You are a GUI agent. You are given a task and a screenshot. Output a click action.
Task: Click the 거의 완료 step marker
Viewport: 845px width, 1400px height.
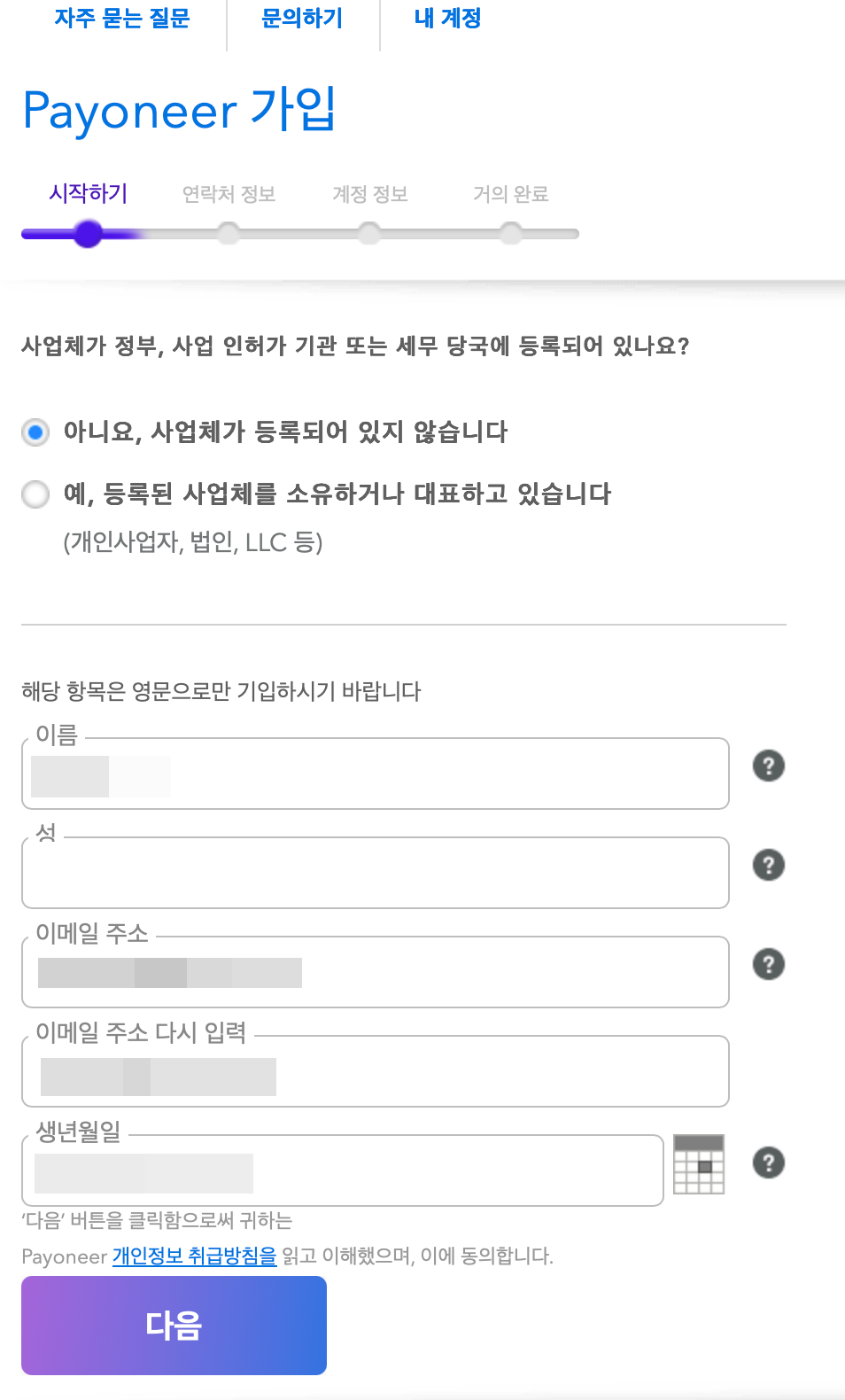pyautogui.click(x=510, y=234)
